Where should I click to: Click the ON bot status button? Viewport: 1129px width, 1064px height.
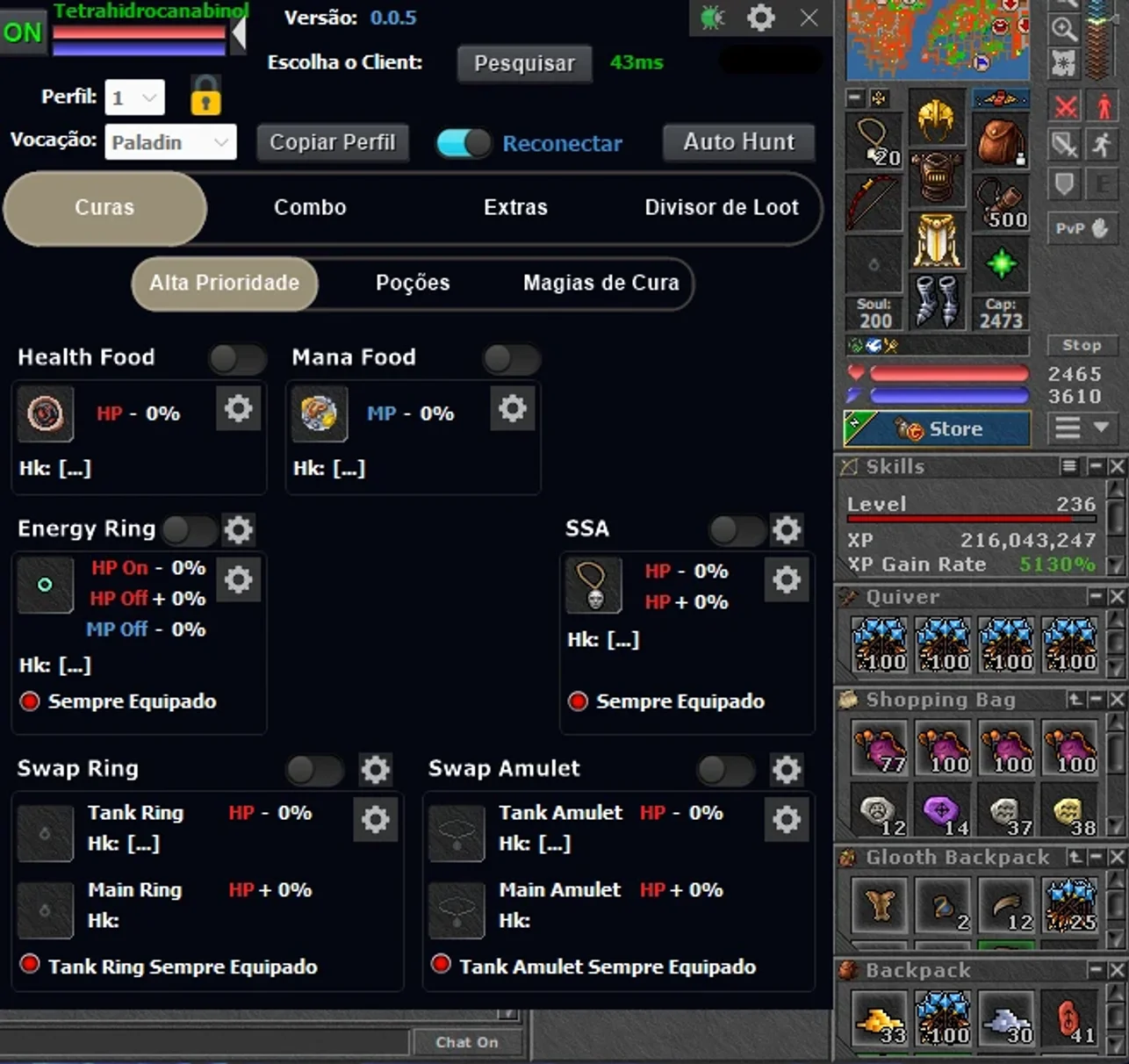[x=23, y=32]
